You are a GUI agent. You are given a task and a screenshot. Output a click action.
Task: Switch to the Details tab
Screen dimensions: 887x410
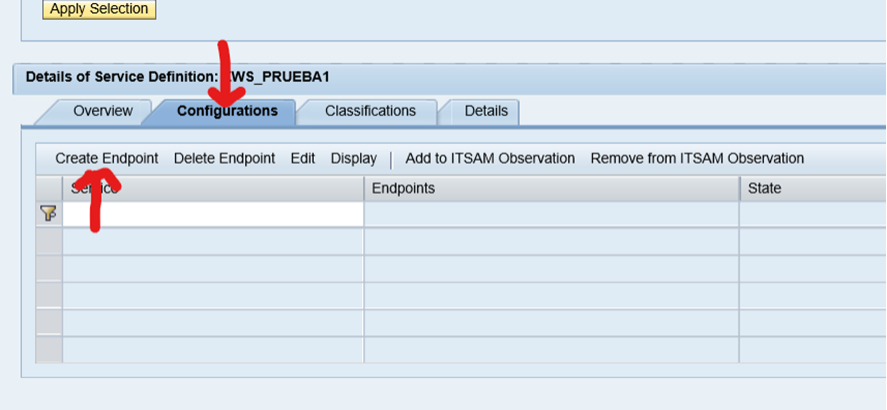tap(486, 111)
